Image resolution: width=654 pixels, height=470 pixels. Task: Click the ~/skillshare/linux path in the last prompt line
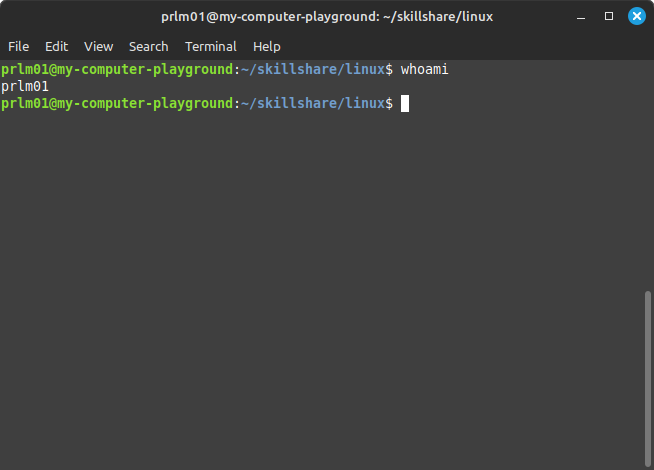[x=312, y=103]
